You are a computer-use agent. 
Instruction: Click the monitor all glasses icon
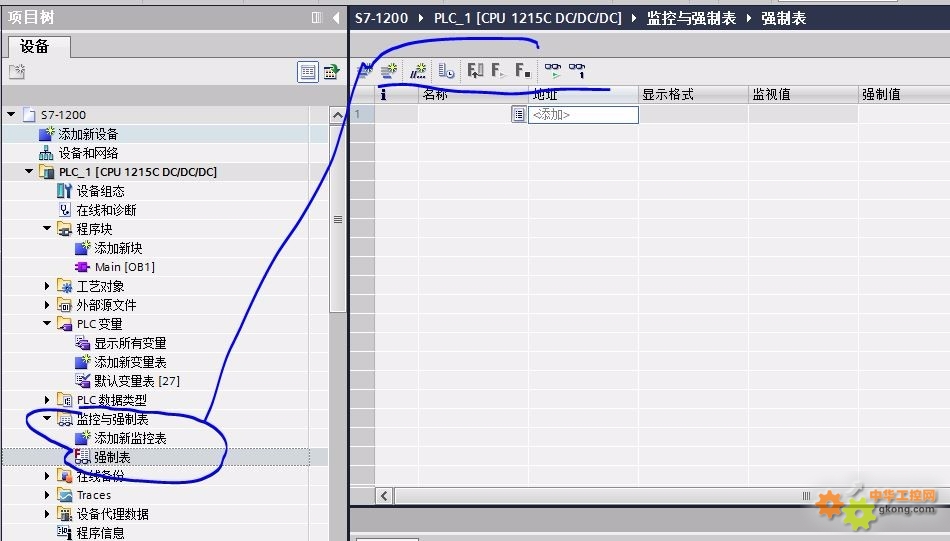pos(553,71)
